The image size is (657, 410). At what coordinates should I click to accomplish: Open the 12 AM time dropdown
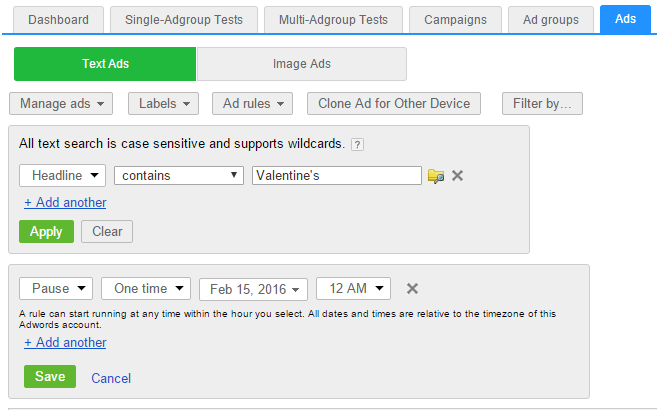click(353, 288)
